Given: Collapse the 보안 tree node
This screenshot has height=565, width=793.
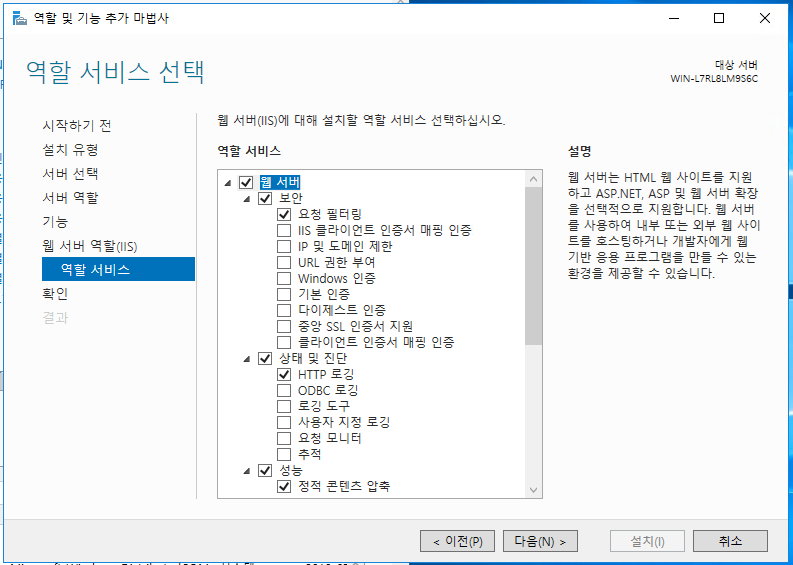Looking at the screenshot, I should click(247, 199).
